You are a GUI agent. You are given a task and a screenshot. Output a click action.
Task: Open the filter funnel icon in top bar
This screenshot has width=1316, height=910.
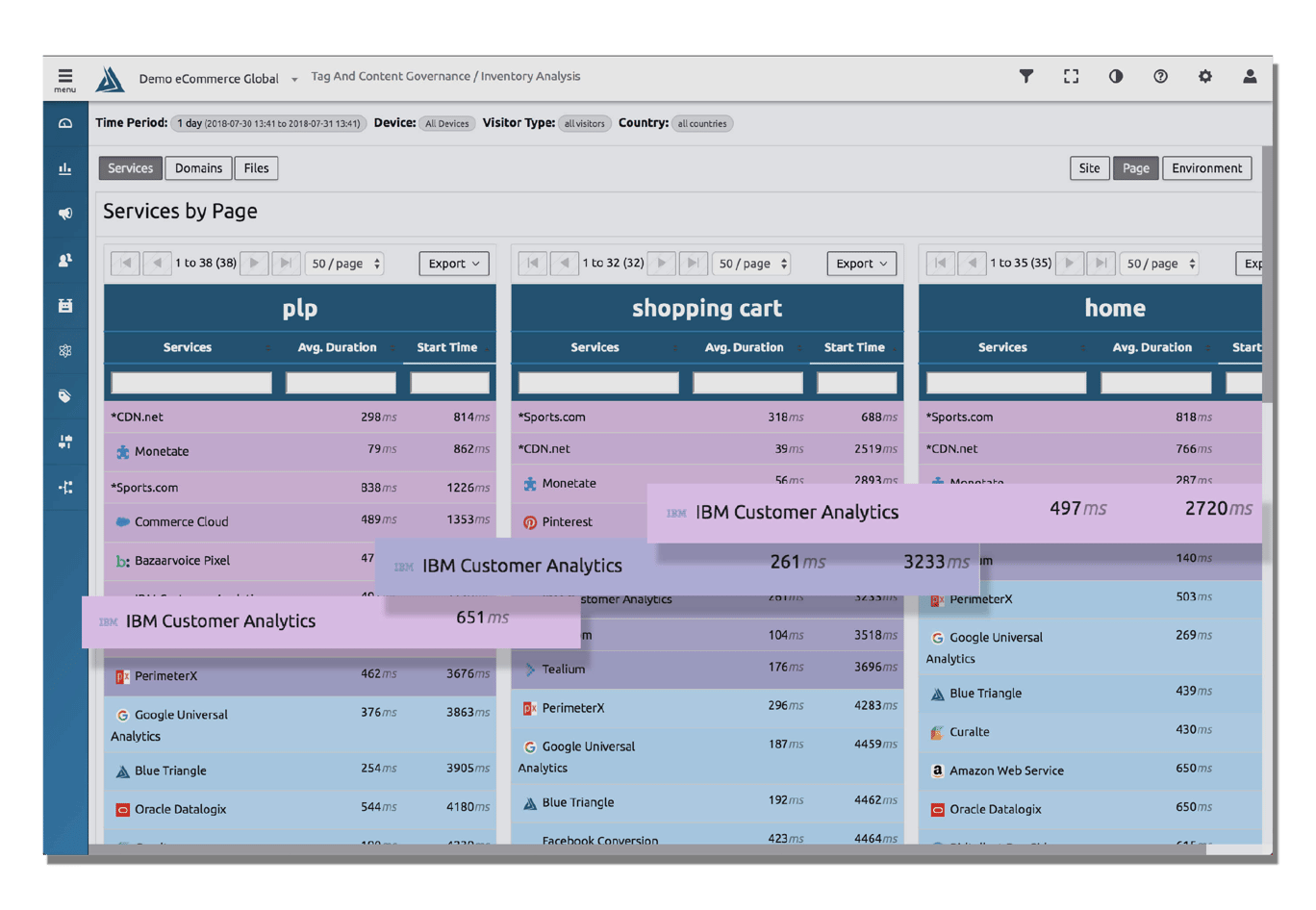coord(1026,76)
